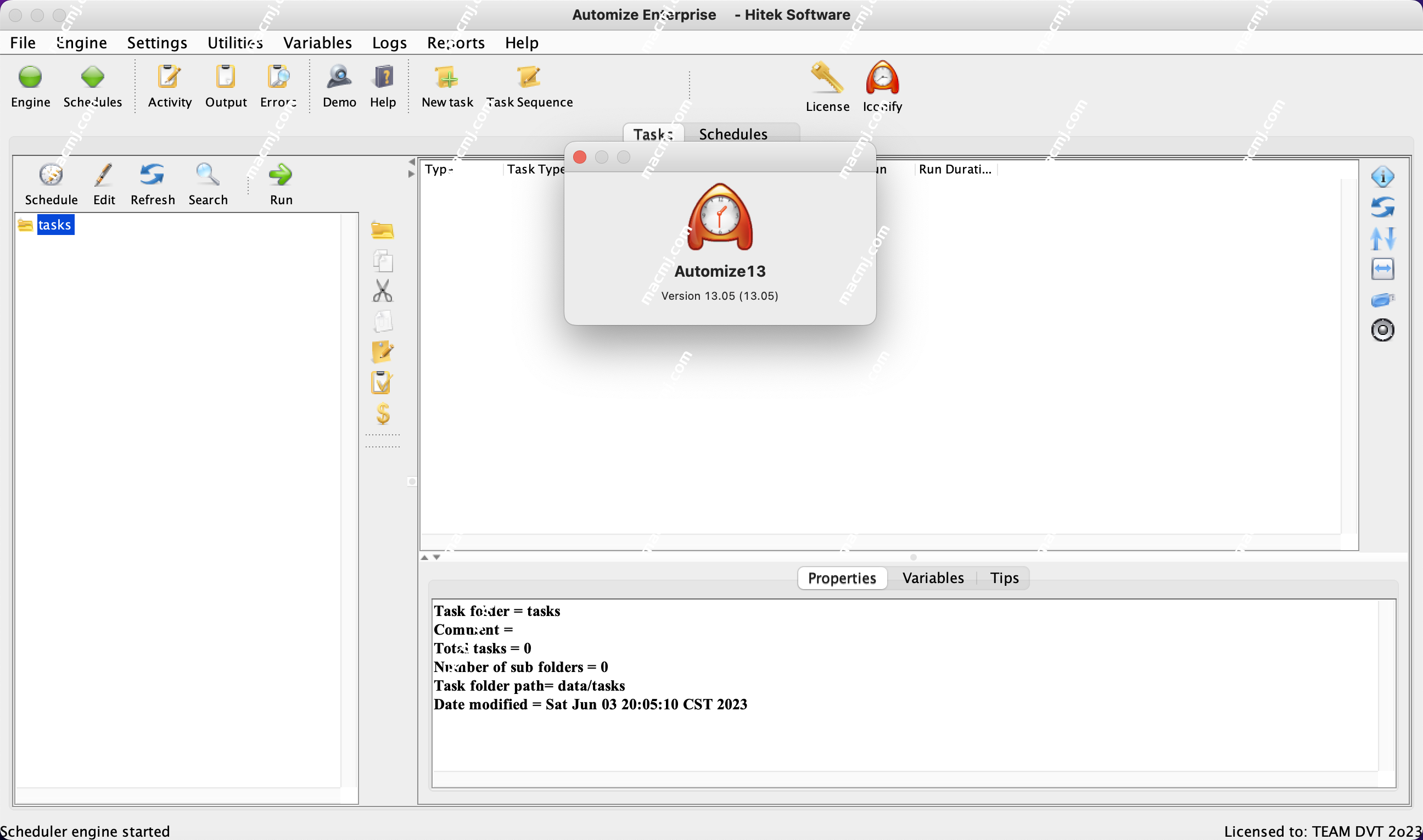Click the folder icon in vertical toolbar
This screenshot has height=840, width=1423.
[x=383, y=231]
